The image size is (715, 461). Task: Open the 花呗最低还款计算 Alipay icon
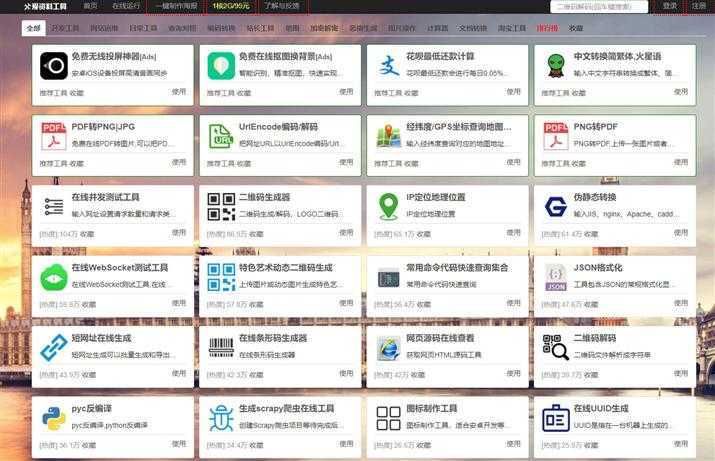coord(388,66)
